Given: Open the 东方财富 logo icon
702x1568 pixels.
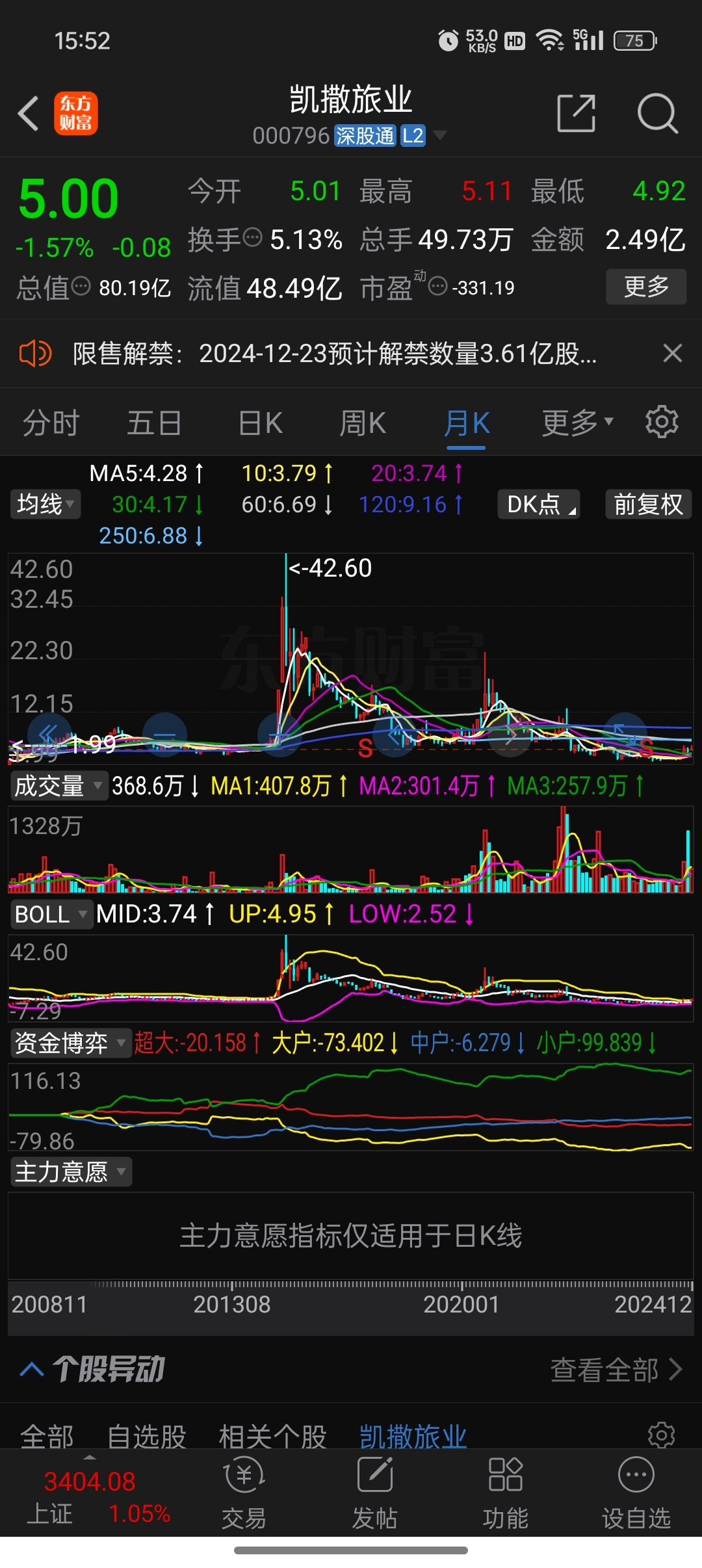Looking at the screenshot, I should [75, 113].
